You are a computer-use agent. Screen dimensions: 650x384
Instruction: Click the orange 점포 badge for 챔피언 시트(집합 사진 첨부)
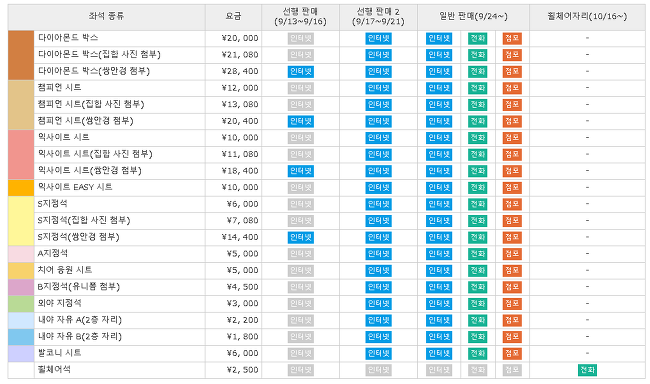coord(512,105)
